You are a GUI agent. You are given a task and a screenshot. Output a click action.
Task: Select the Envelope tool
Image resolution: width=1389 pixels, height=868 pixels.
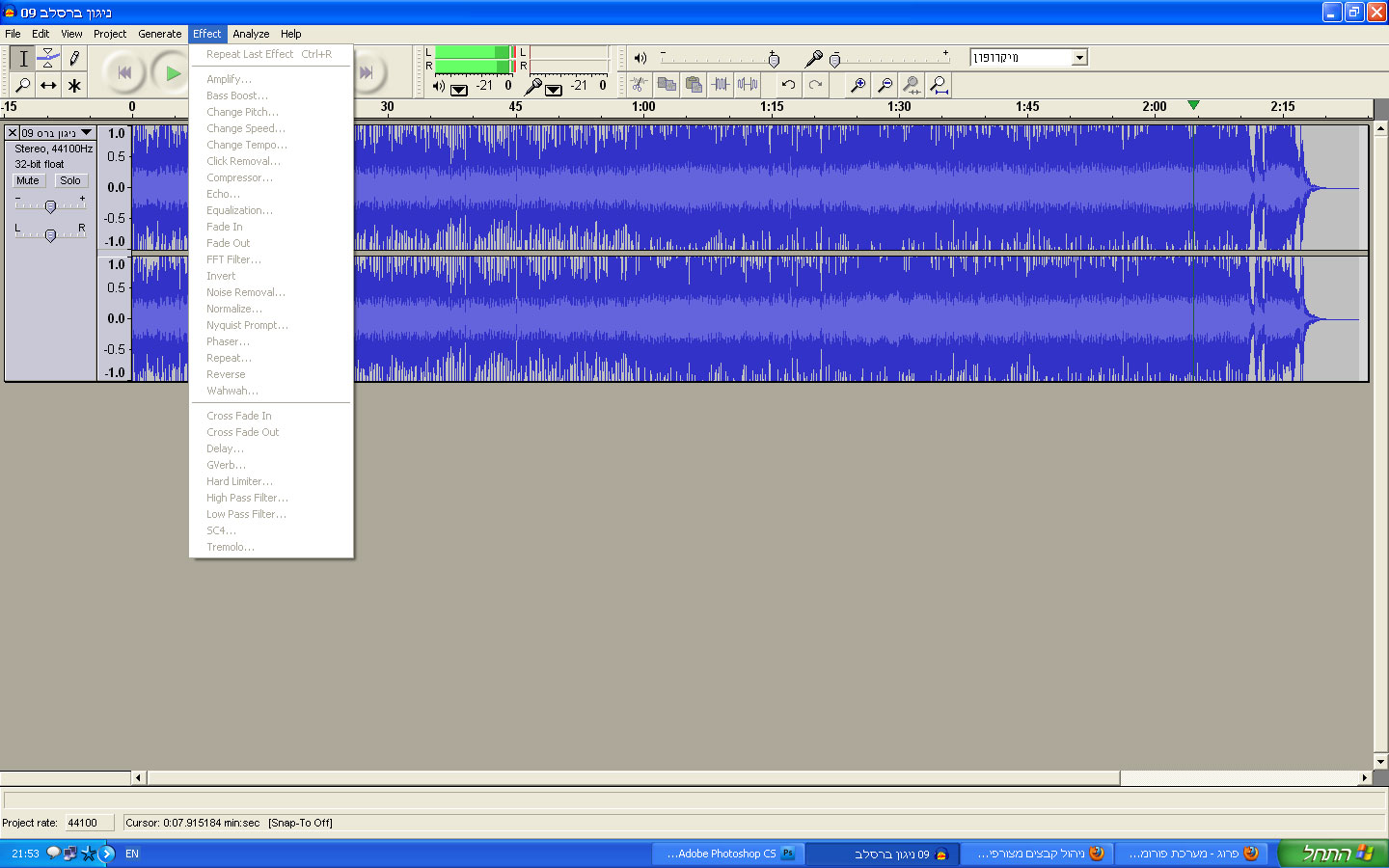pos(48,59)
